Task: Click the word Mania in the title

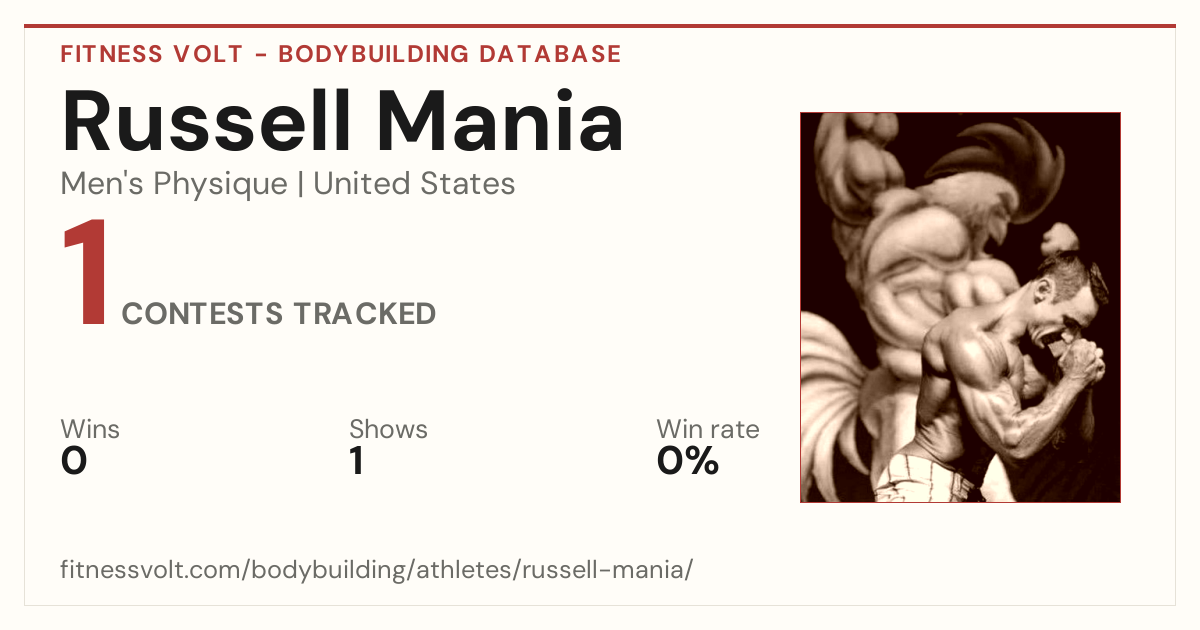Action: pos(500,121)
